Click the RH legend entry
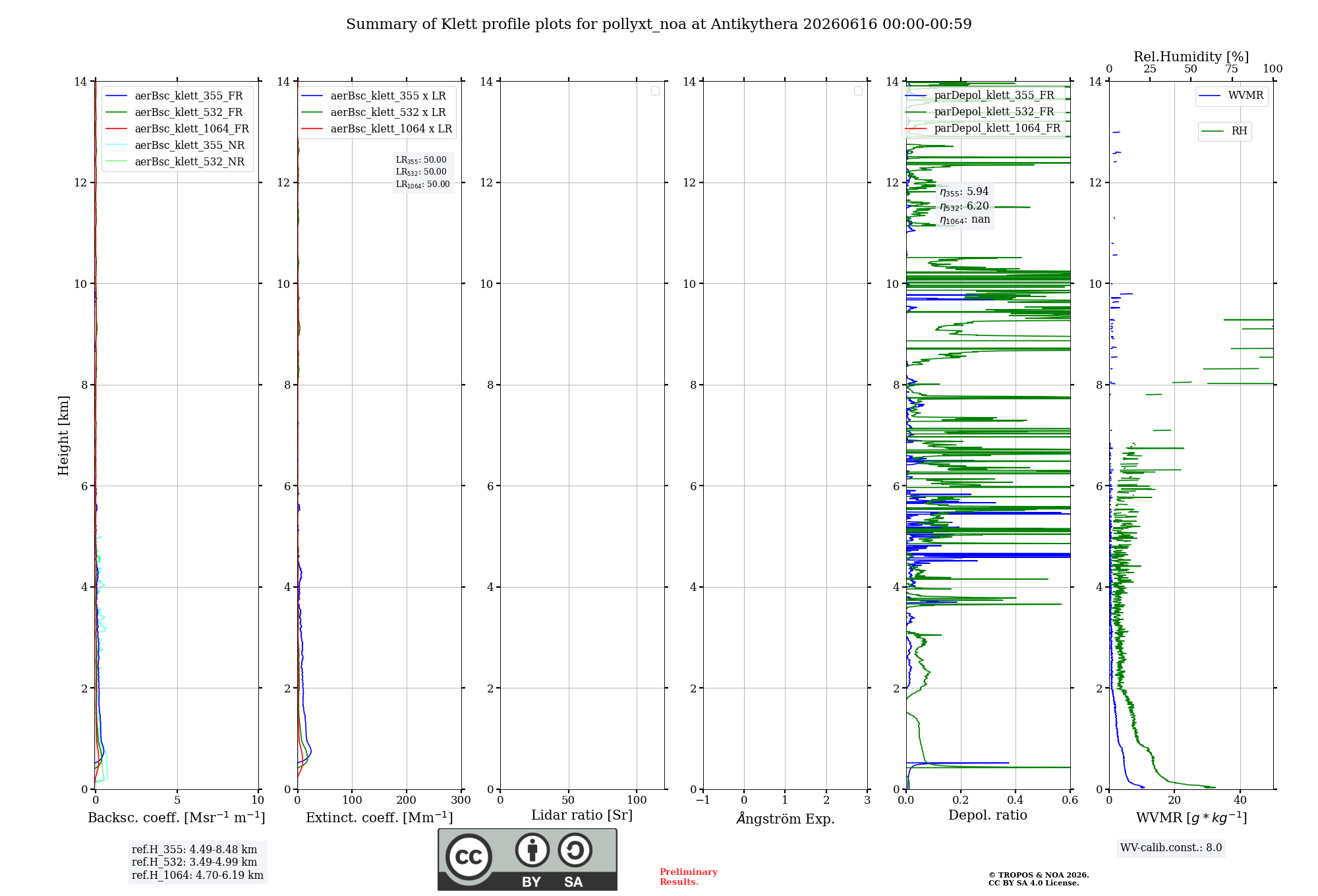The width and height of the screenshot is (1318, 896). (x=1225, y=131)
